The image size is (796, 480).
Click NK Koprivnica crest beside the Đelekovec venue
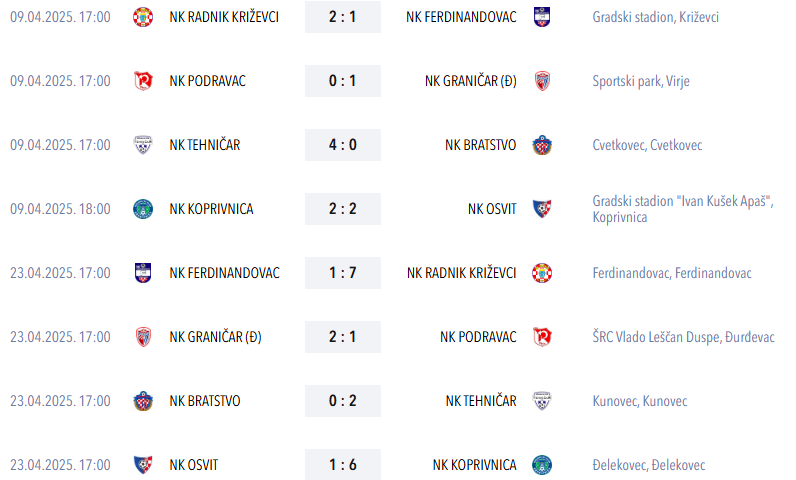click(x=542, y=465)
